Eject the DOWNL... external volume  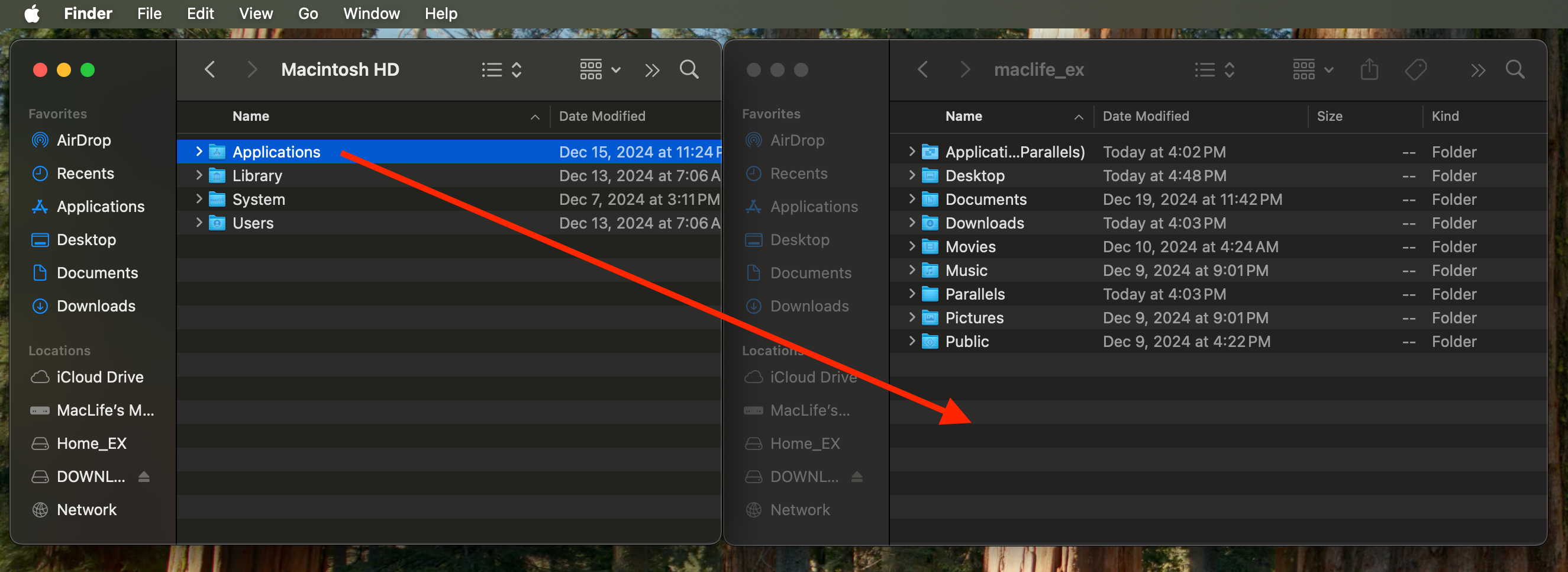144,476
